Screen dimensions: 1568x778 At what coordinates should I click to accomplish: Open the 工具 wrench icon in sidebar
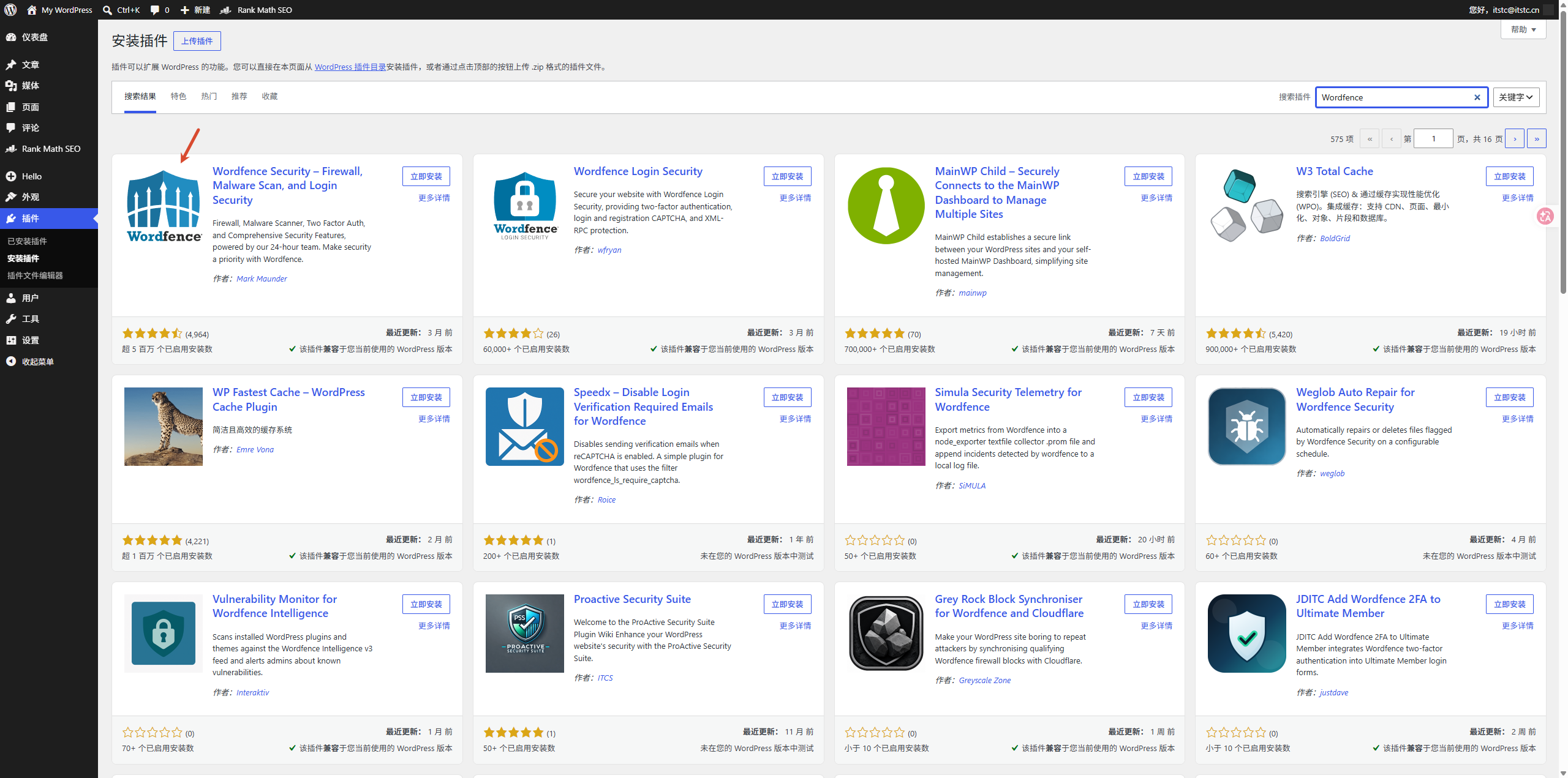pyautogui.click(x=11, y=319)
